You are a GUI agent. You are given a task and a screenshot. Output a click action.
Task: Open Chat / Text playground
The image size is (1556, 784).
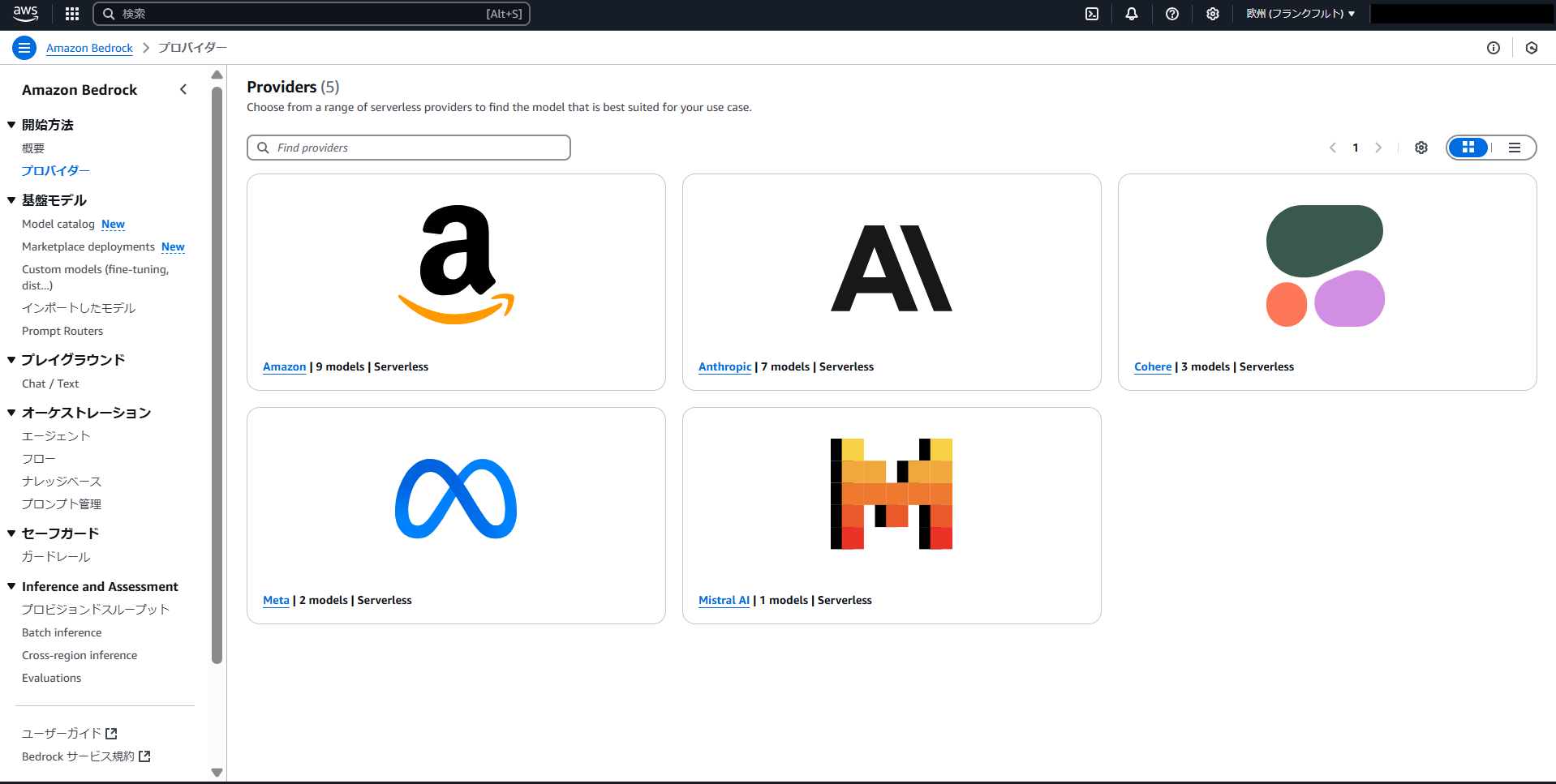50,383
